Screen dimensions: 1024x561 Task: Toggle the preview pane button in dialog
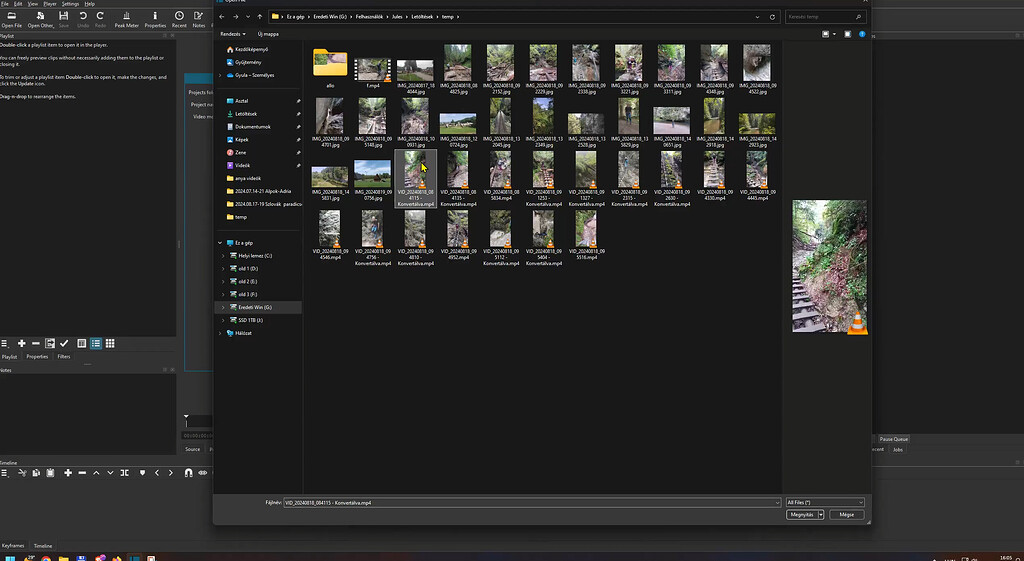click(848, 34)
